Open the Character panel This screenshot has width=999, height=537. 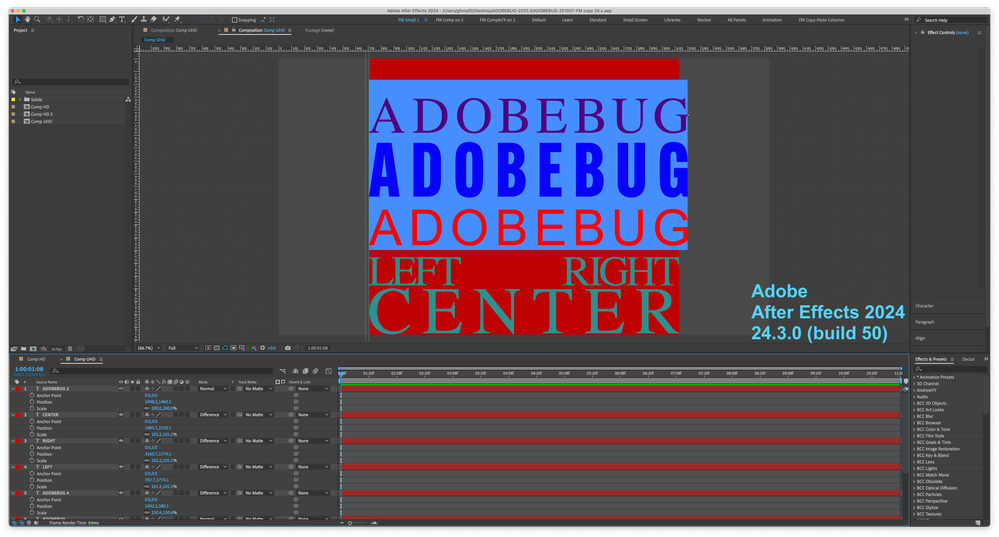[924, 306]
